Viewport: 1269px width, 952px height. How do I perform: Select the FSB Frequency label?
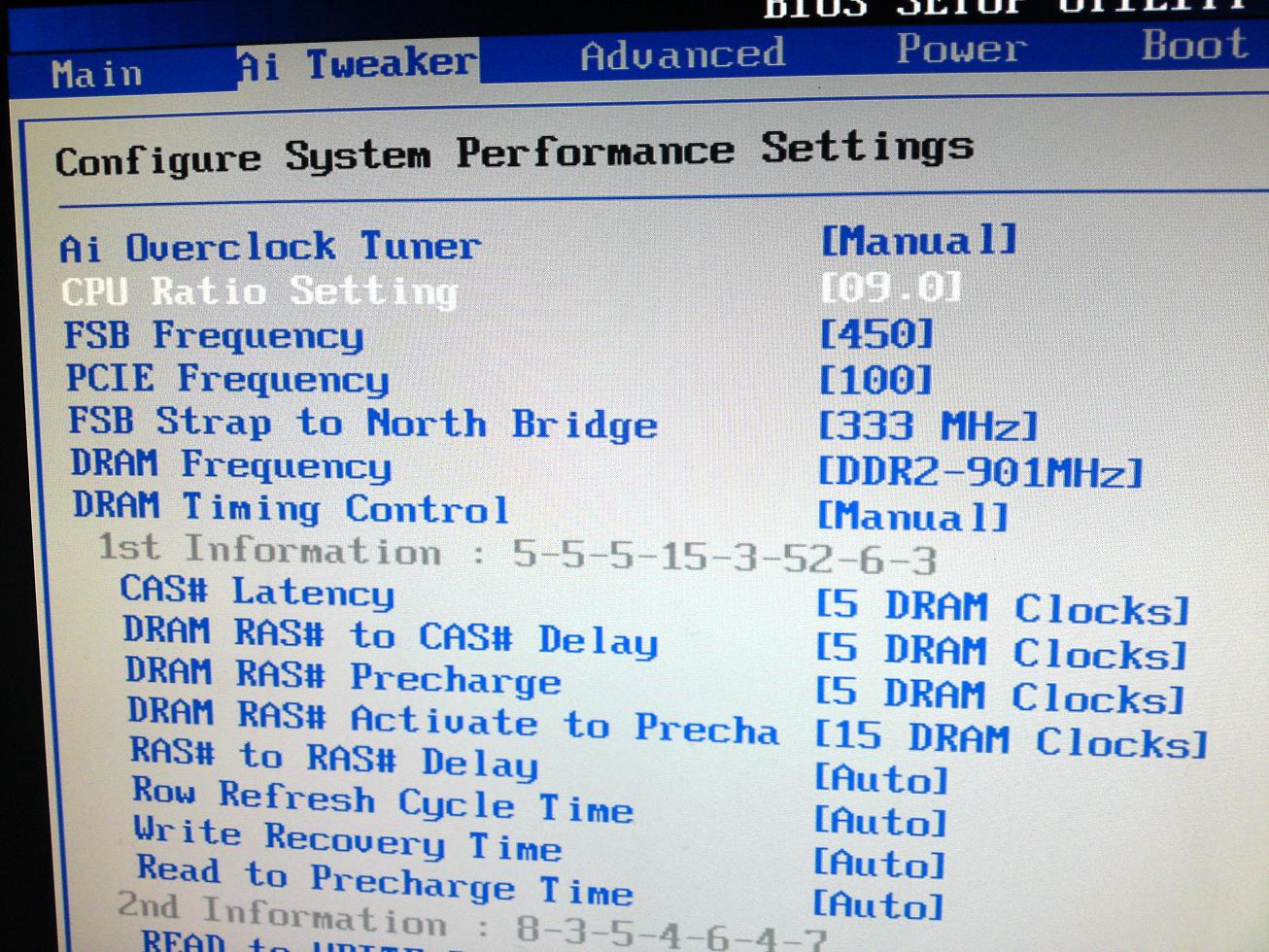click(214, 336)
